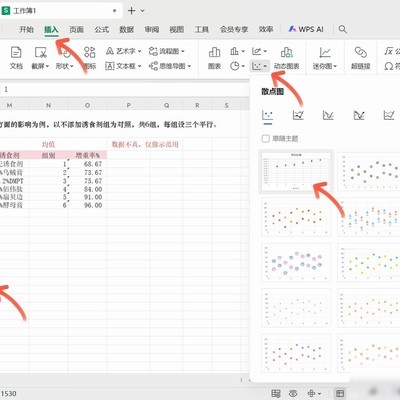The height and width of the screenshot is (400, 400).
Task: Select fifth scatter subtype, straight lines only
Action: pyautogui.click(x=389, y=115)
